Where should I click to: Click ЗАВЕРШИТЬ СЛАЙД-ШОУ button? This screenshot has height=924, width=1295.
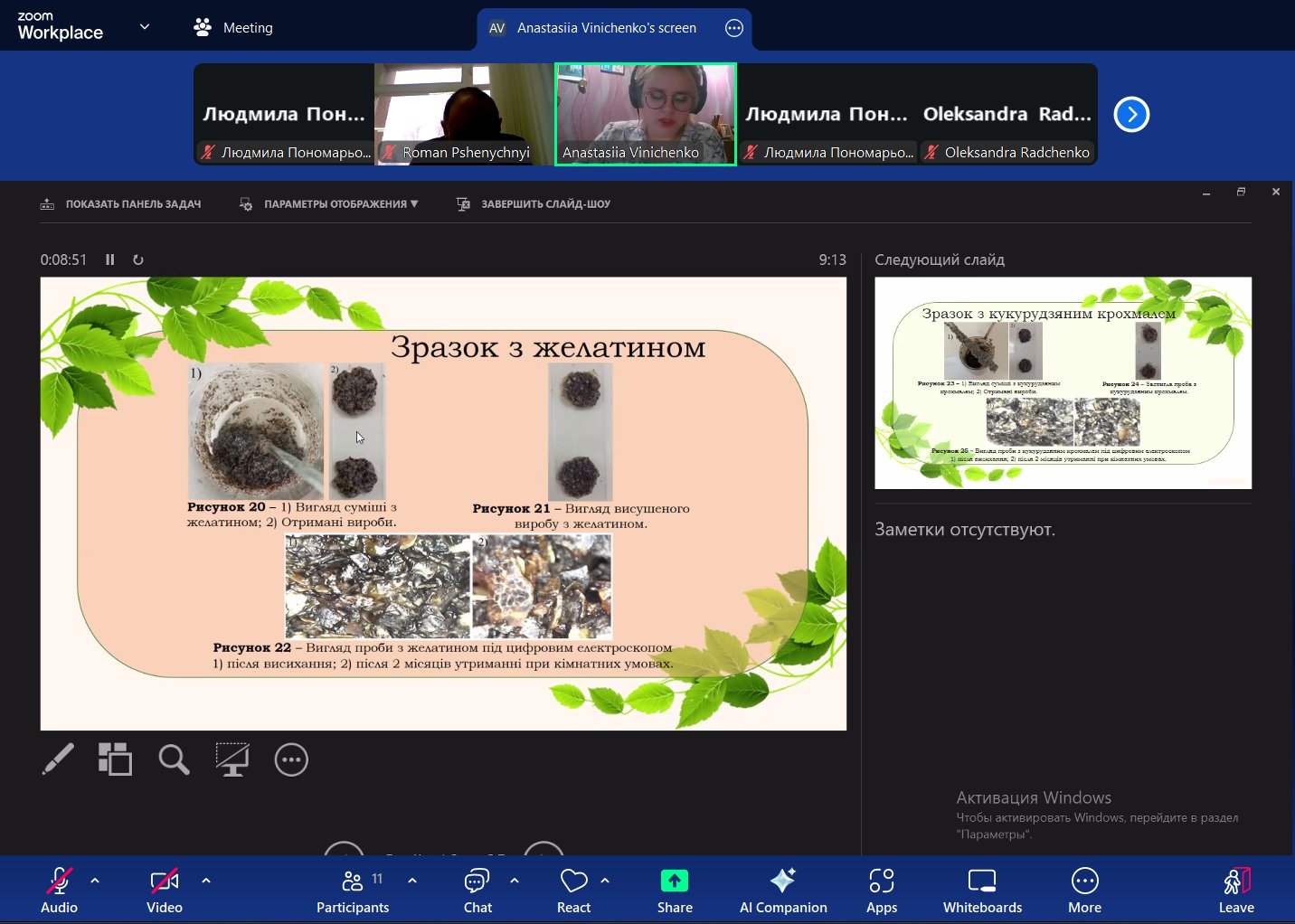click(534, 204)
